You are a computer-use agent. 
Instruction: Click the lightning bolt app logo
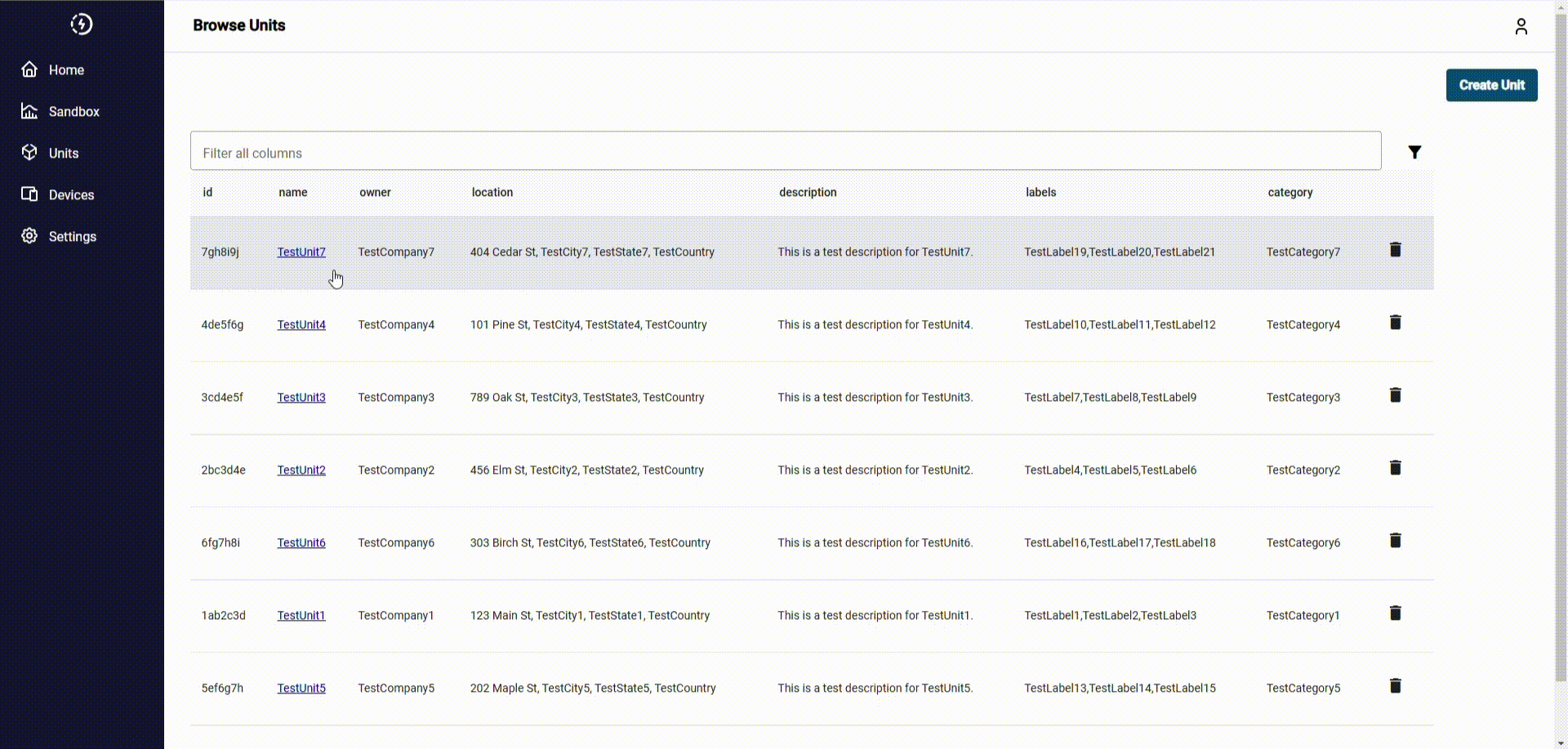[x=82, y=25]
